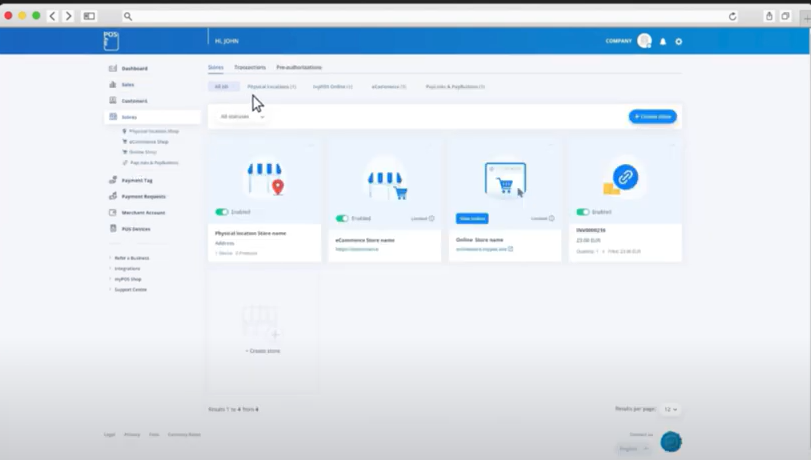Click the browser search magnifier icon
Screen dimensions: 811x460
click(128, 17)
